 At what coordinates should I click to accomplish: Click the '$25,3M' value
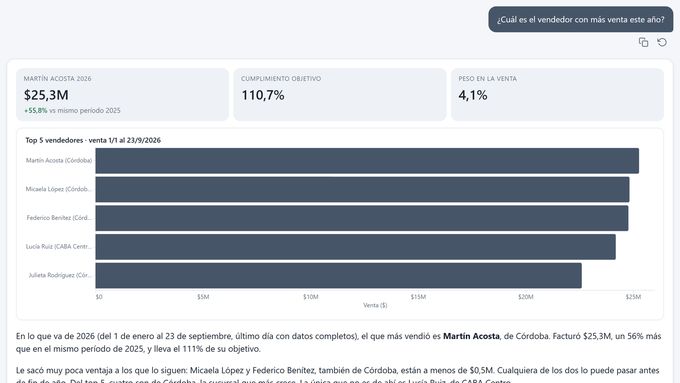tap(46, 95)
